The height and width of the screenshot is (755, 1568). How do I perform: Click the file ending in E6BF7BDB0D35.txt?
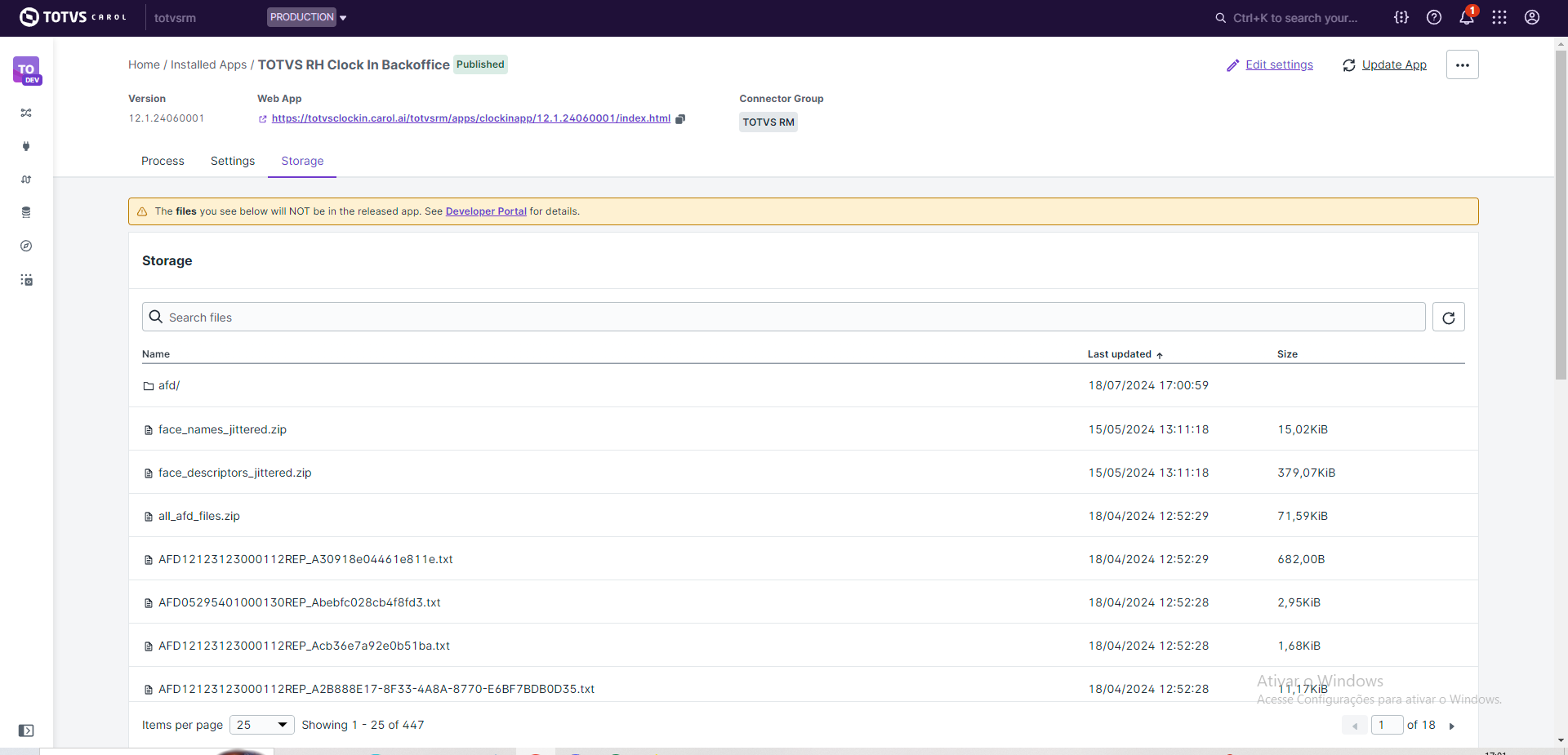pyautogui.click(x=376, y=689)
